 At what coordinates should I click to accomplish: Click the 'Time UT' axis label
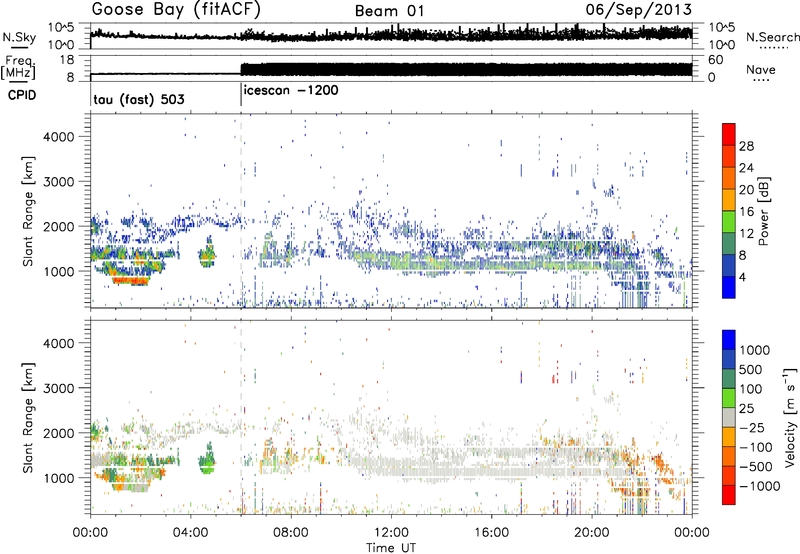click(x=391, y=548)
